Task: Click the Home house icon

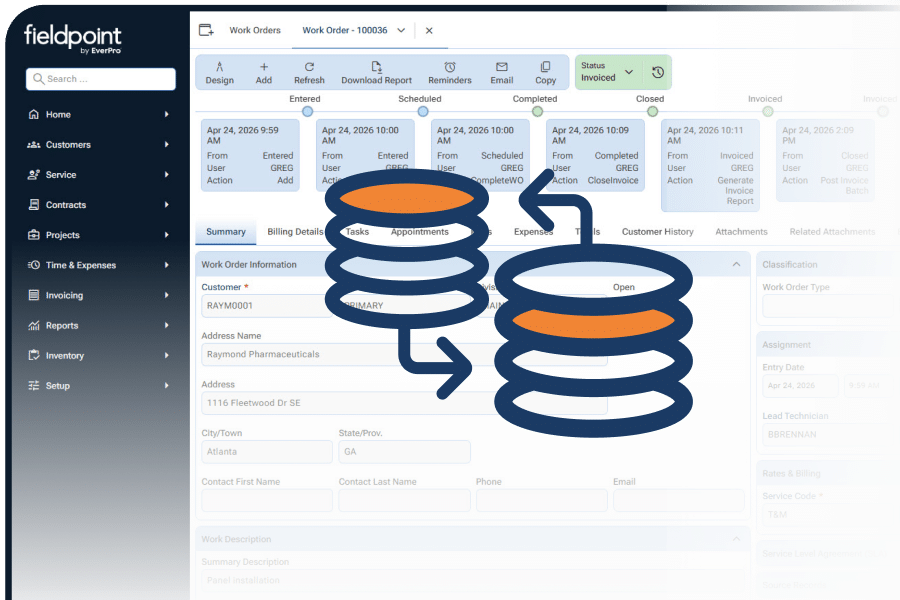Action: pyautogui.click(x=34, y=114)
